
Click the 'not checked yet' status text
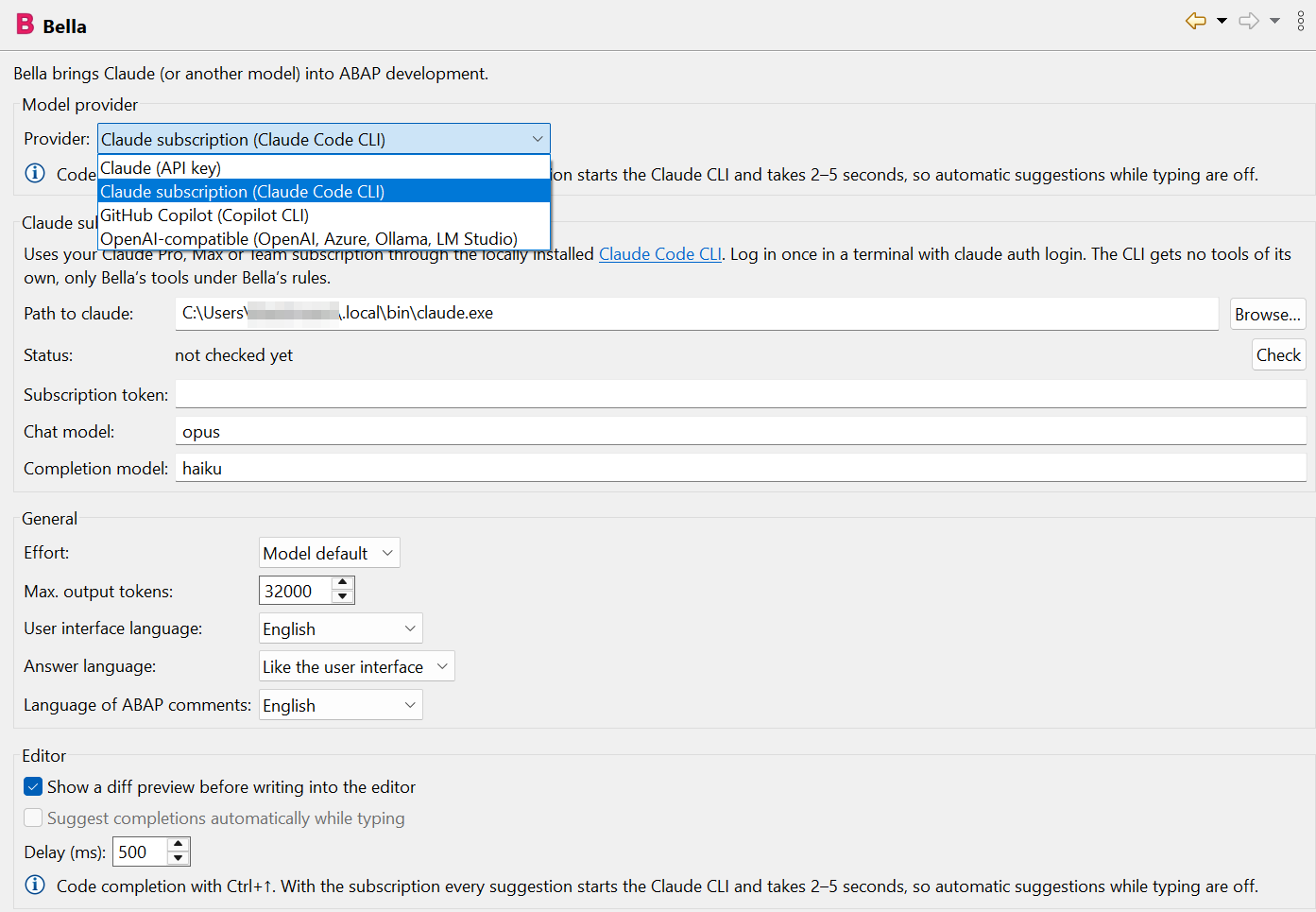point(234,355)
